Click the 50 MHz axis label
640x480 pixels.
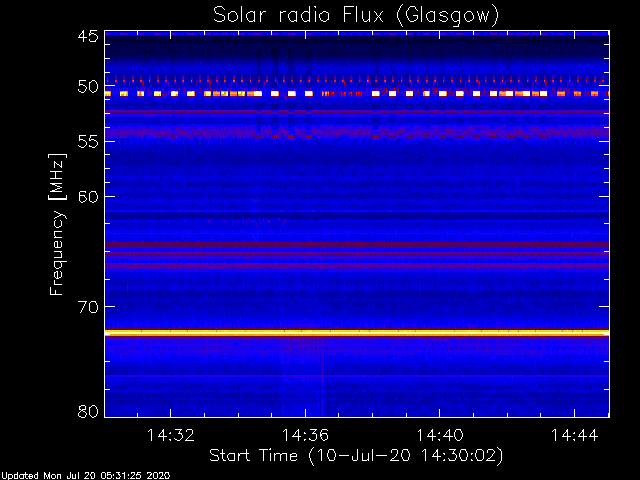(x=88, y=87)
